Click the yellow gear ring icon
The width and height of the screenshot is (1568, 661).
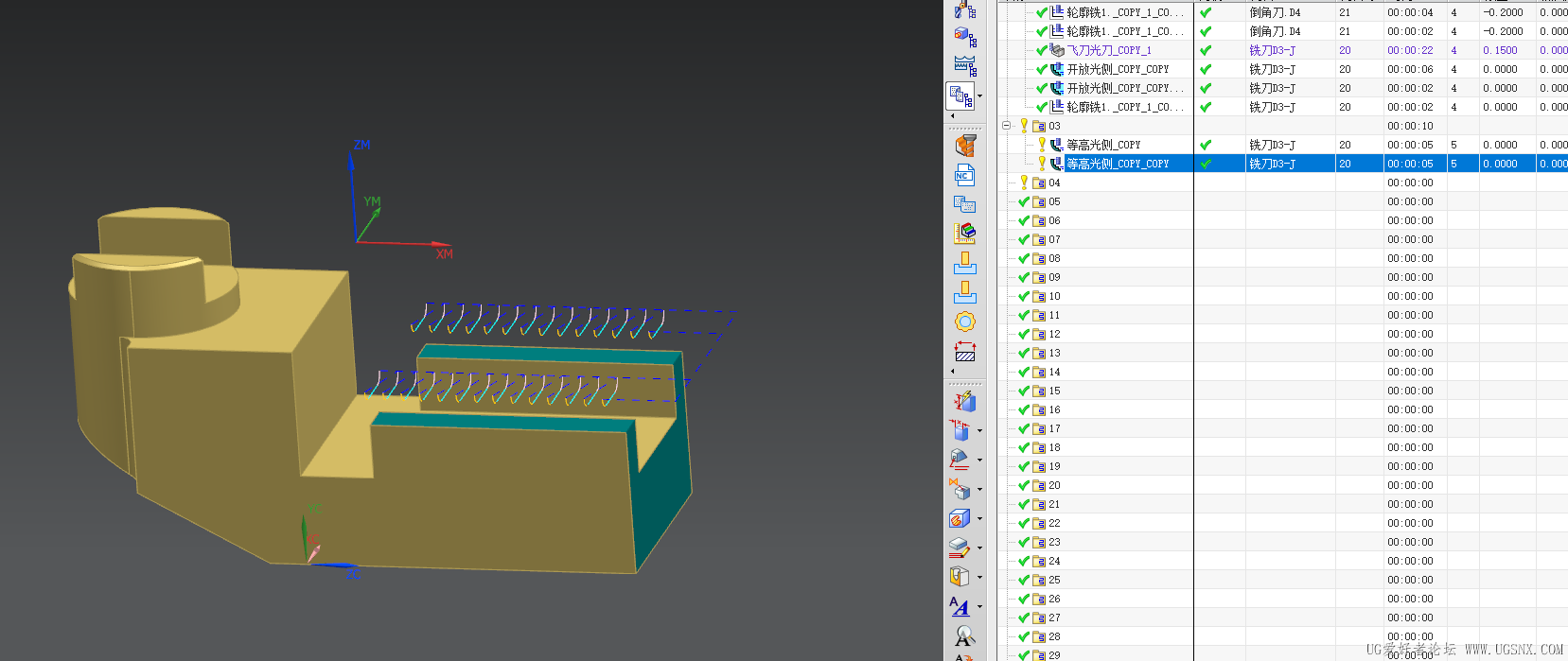click(x=964, y=322)
